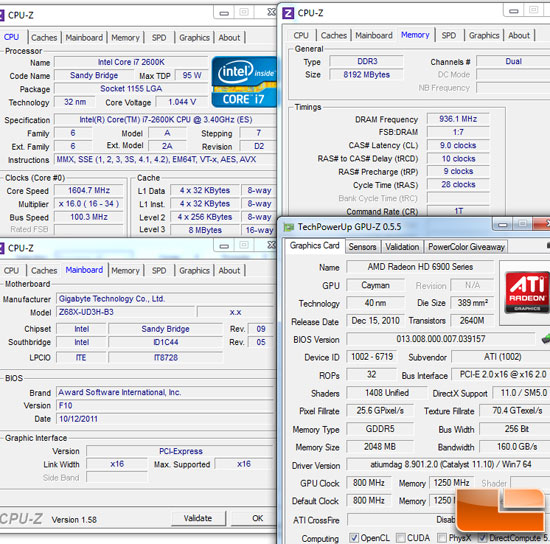
Task: Go to About tab in Gigabyte motherboard CPU-Z window
Action: click(x=229, y=271)
